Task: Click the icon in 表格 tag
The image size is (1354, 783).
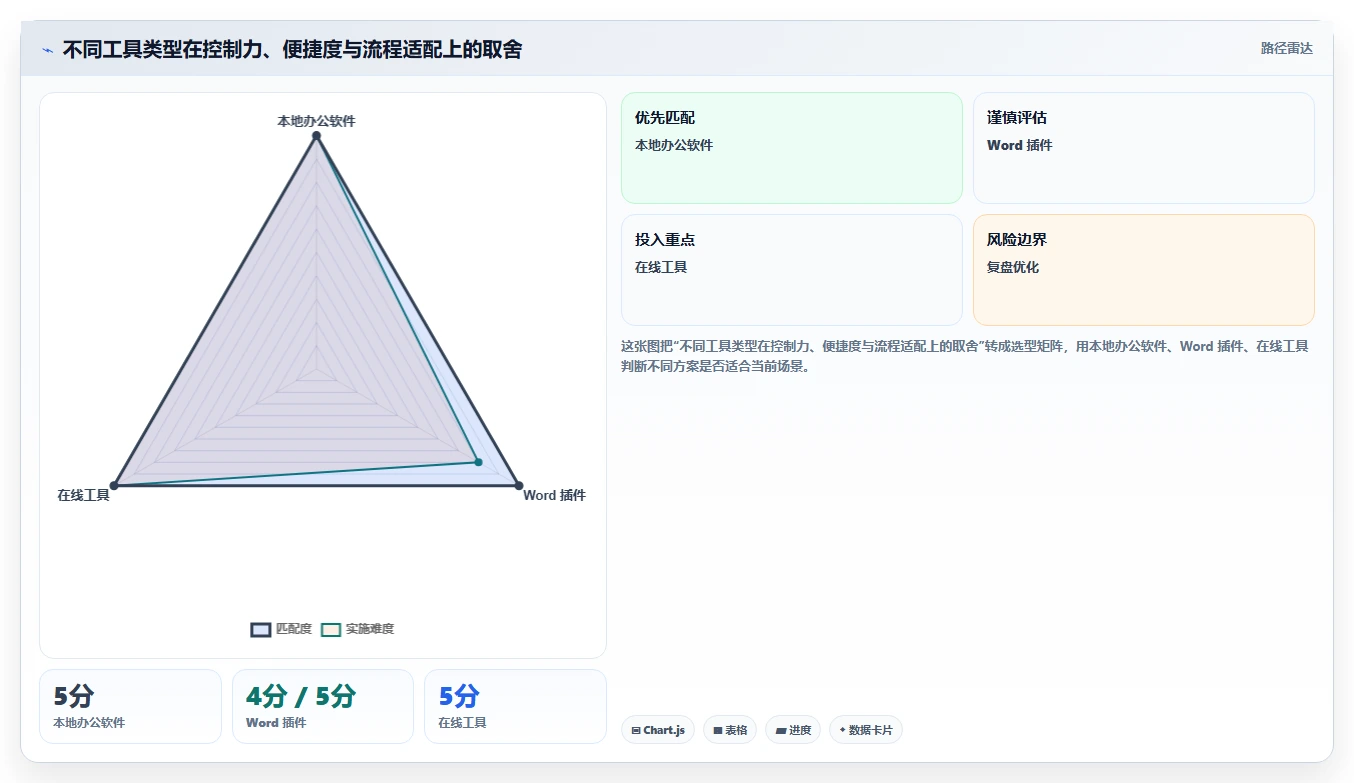Action: 717,731
